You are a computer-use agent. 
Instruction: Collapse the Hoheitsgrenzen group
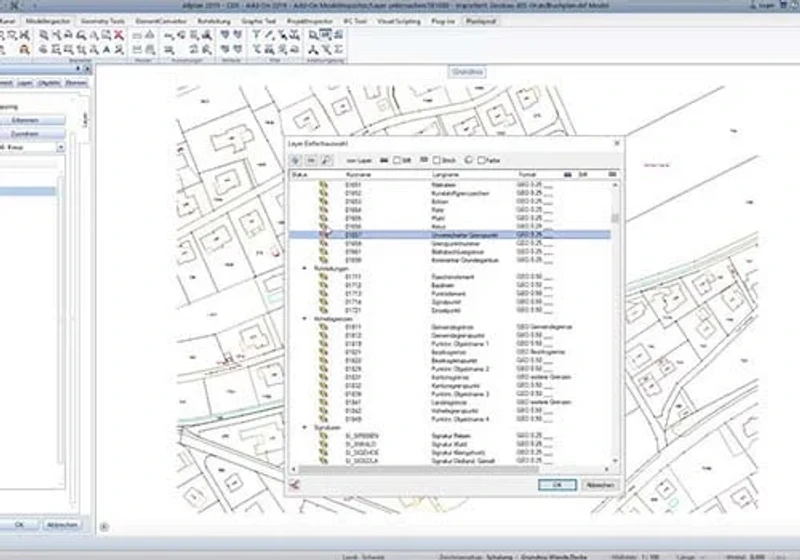305,319
